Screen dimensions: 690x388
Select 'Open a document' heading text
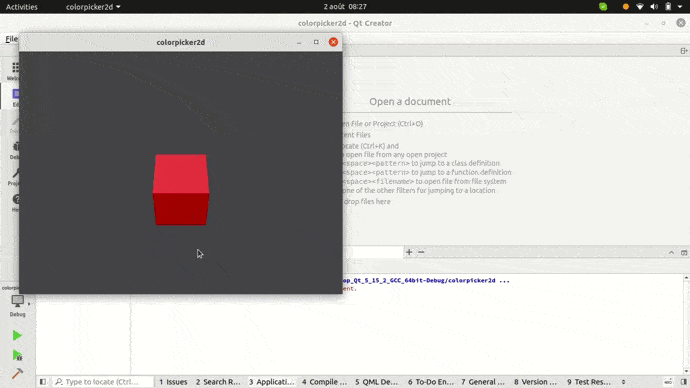pyautogui.click(x=410, y=102)
